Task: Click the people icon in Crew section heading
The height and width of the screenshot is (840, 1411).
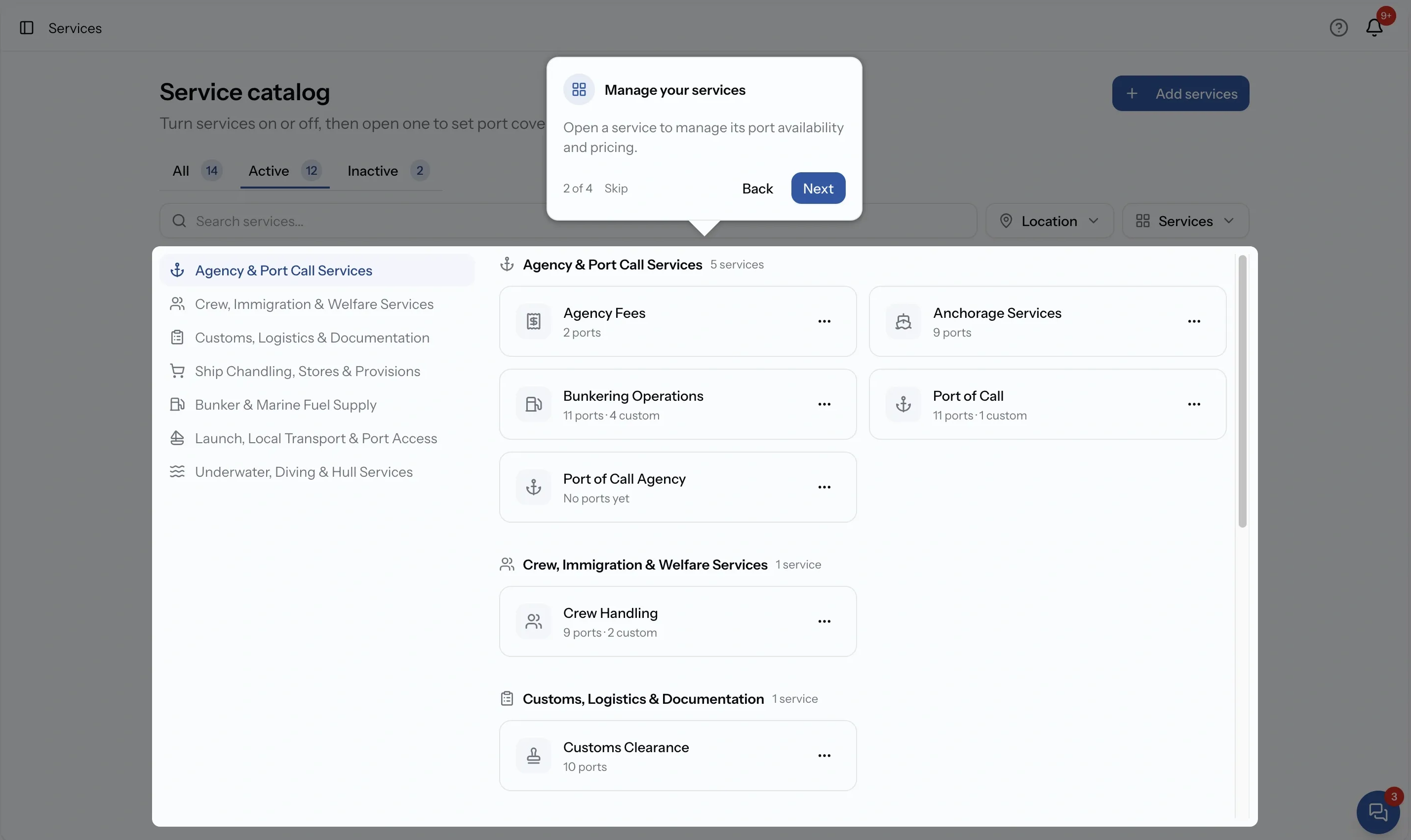Action: click(507, 564)
